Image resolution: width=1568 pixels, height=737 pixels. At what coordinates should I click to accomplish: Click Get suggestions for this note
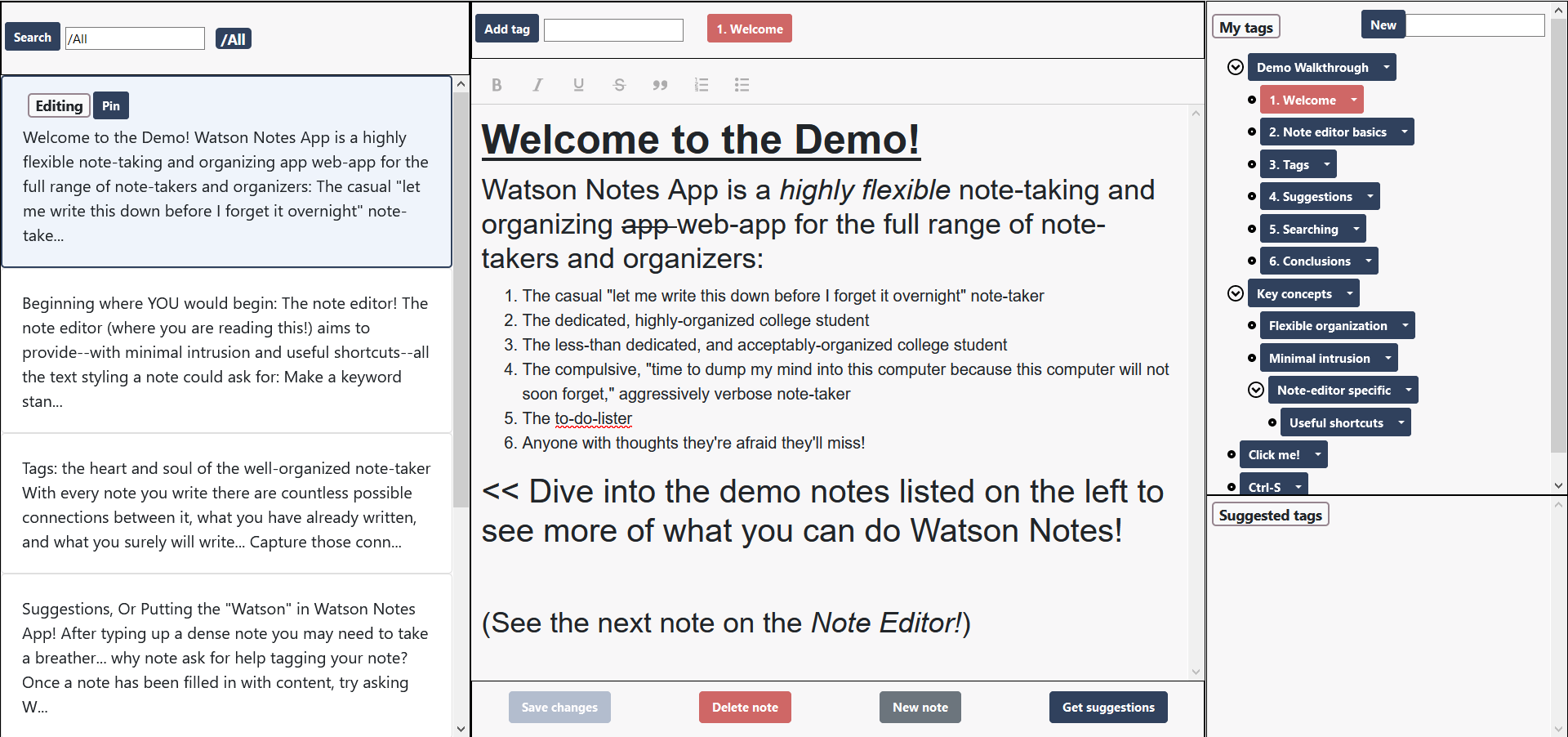coord(1107,707)
